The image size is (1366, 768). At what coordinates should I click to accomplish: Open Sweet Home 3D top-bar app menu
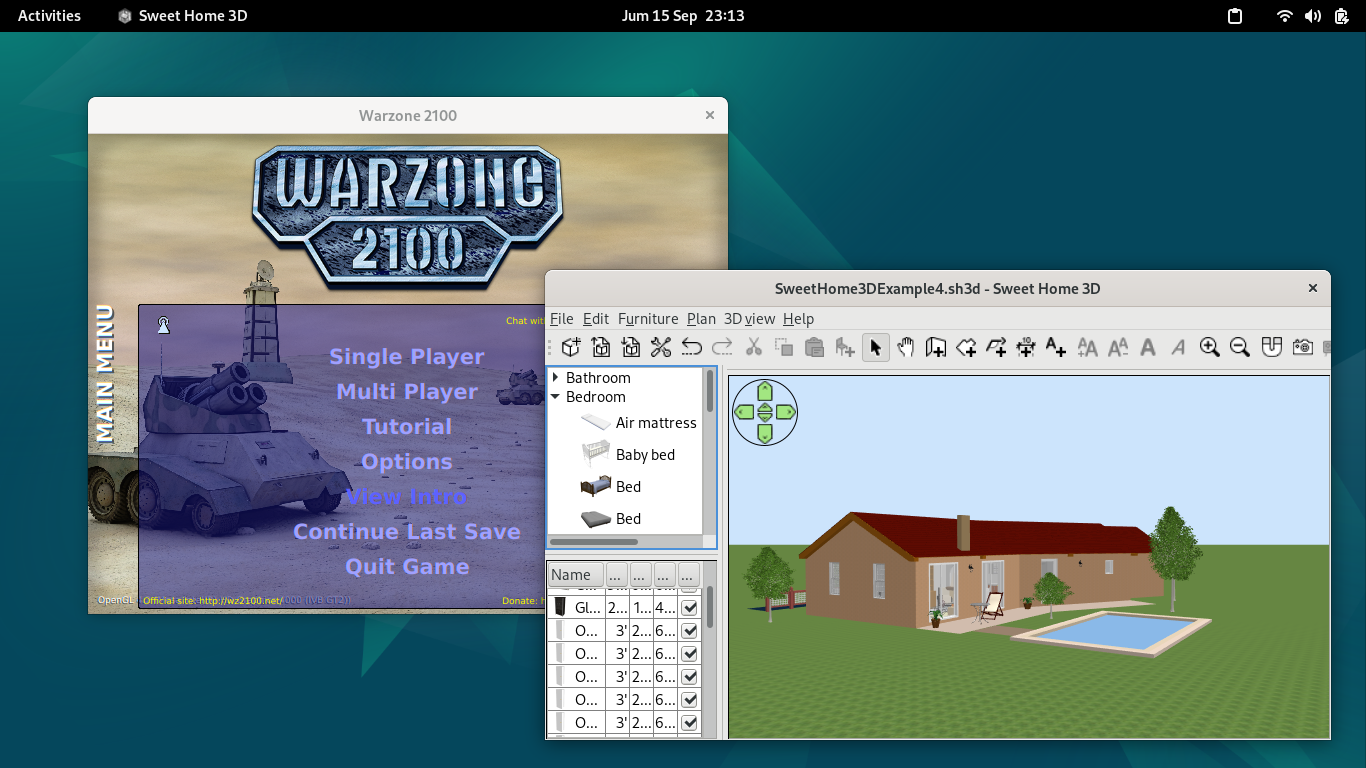(182, 16)
